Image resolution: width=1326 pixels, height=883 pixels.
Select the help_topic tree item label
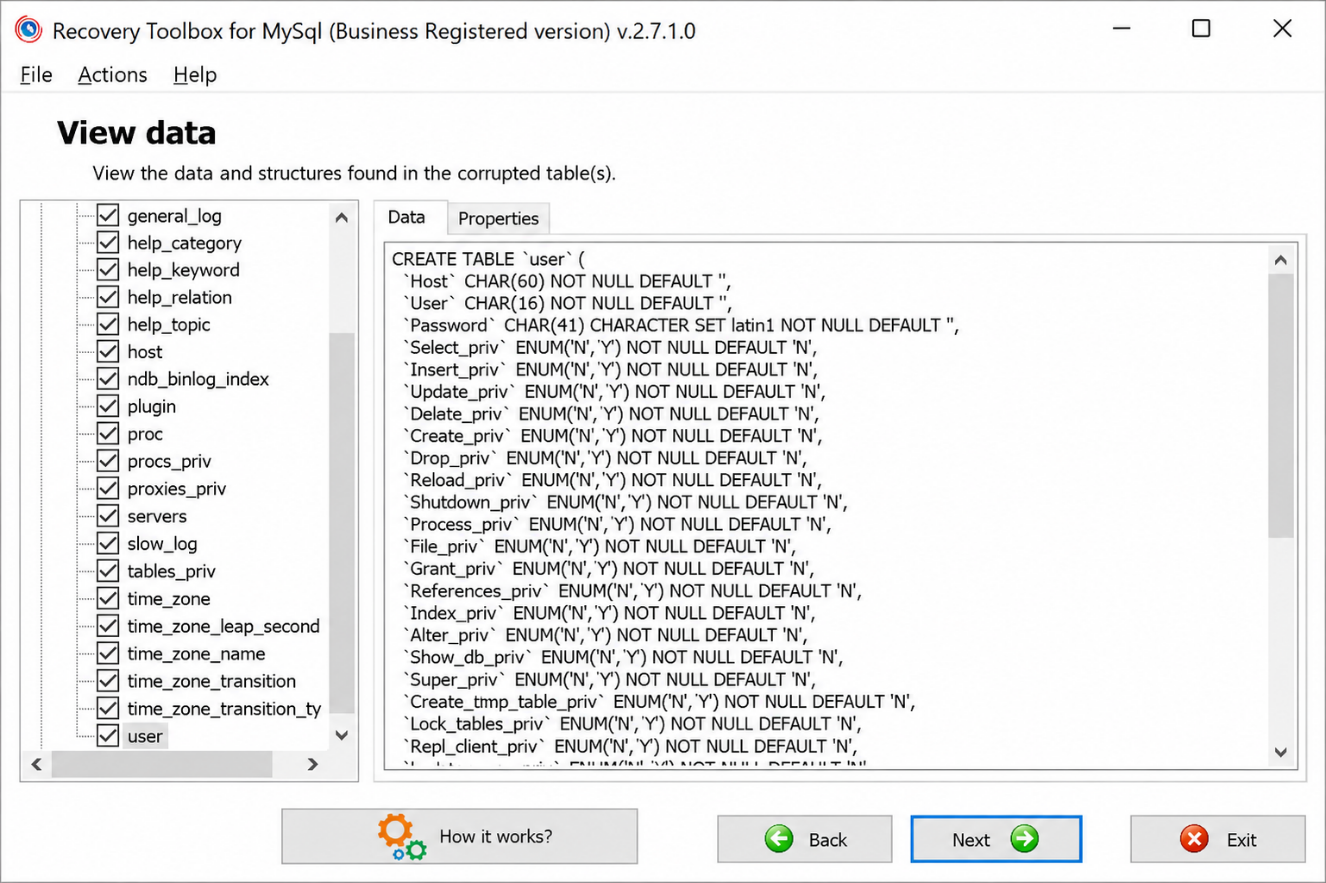pos(168,324)
